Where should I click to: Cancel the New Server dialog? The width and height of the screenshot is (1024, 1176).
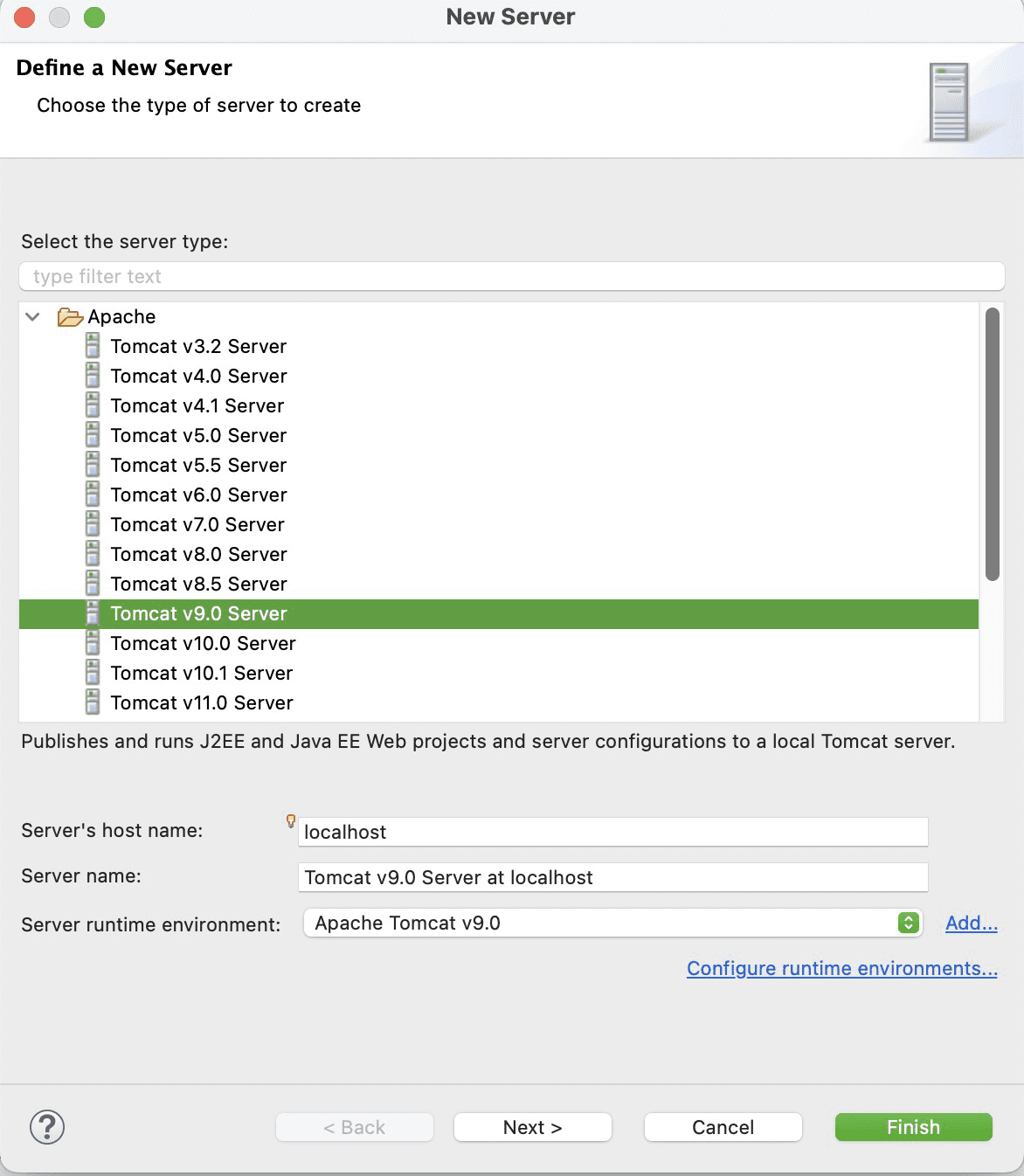click(723, 1127)
